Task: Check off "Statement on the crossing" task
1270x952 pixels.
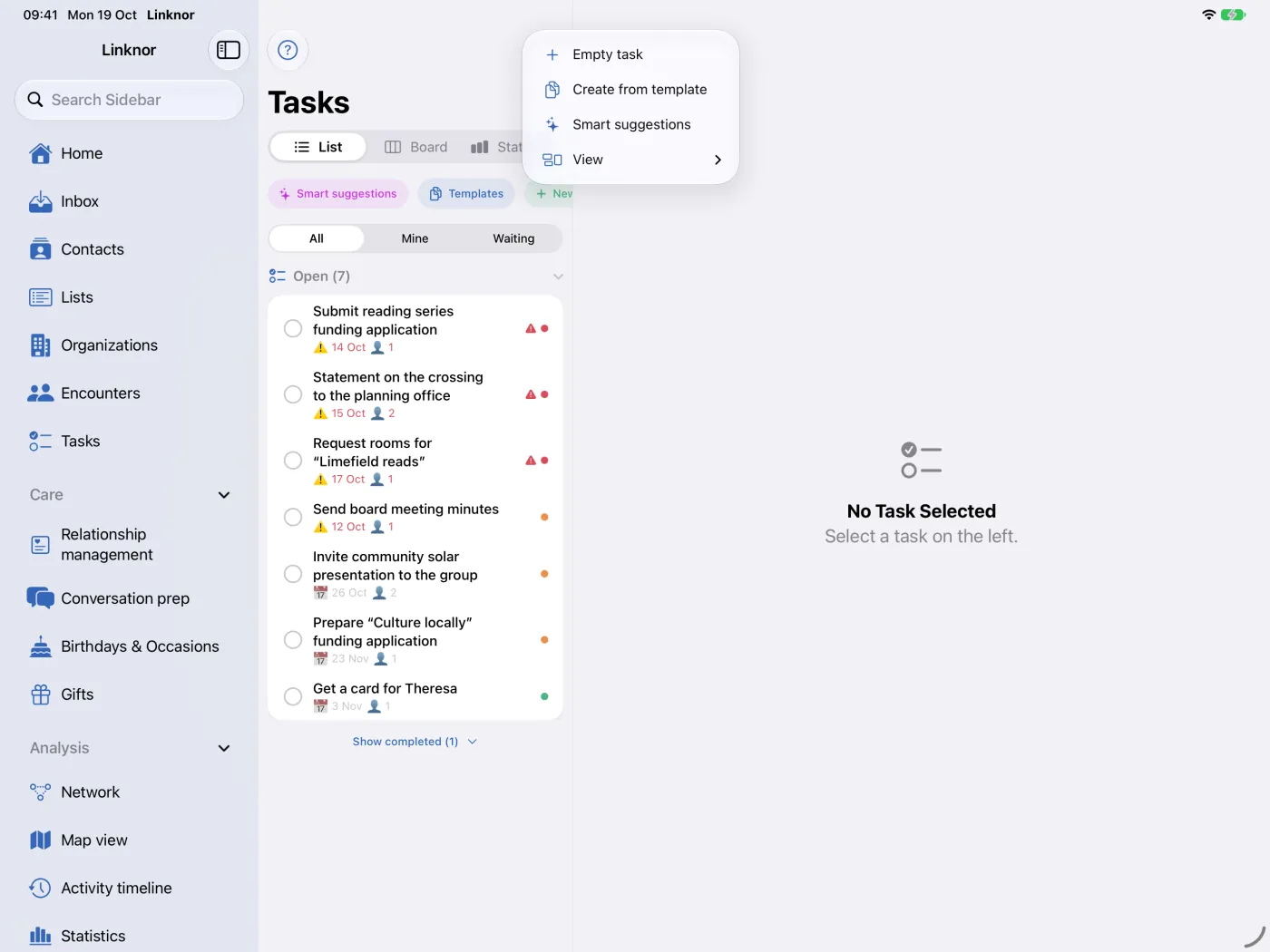Action: [293, 394]
